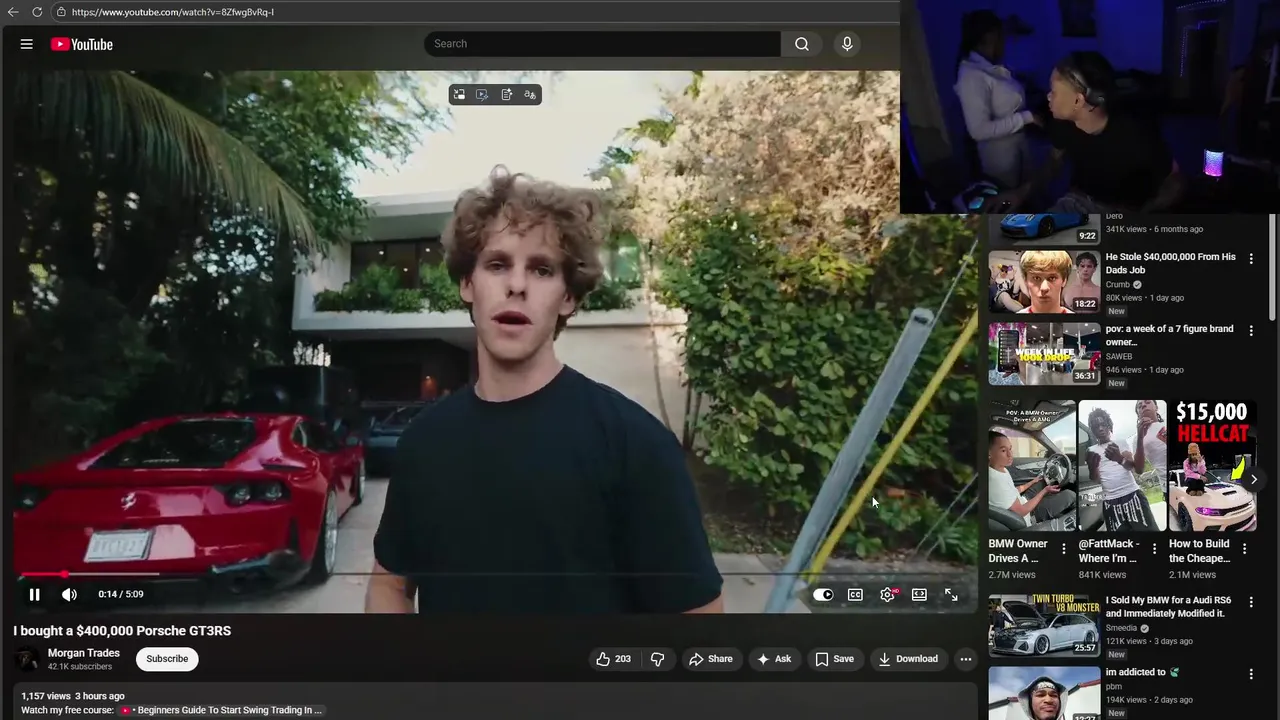Open options for Sold My BMW video

click(1250, 603)
